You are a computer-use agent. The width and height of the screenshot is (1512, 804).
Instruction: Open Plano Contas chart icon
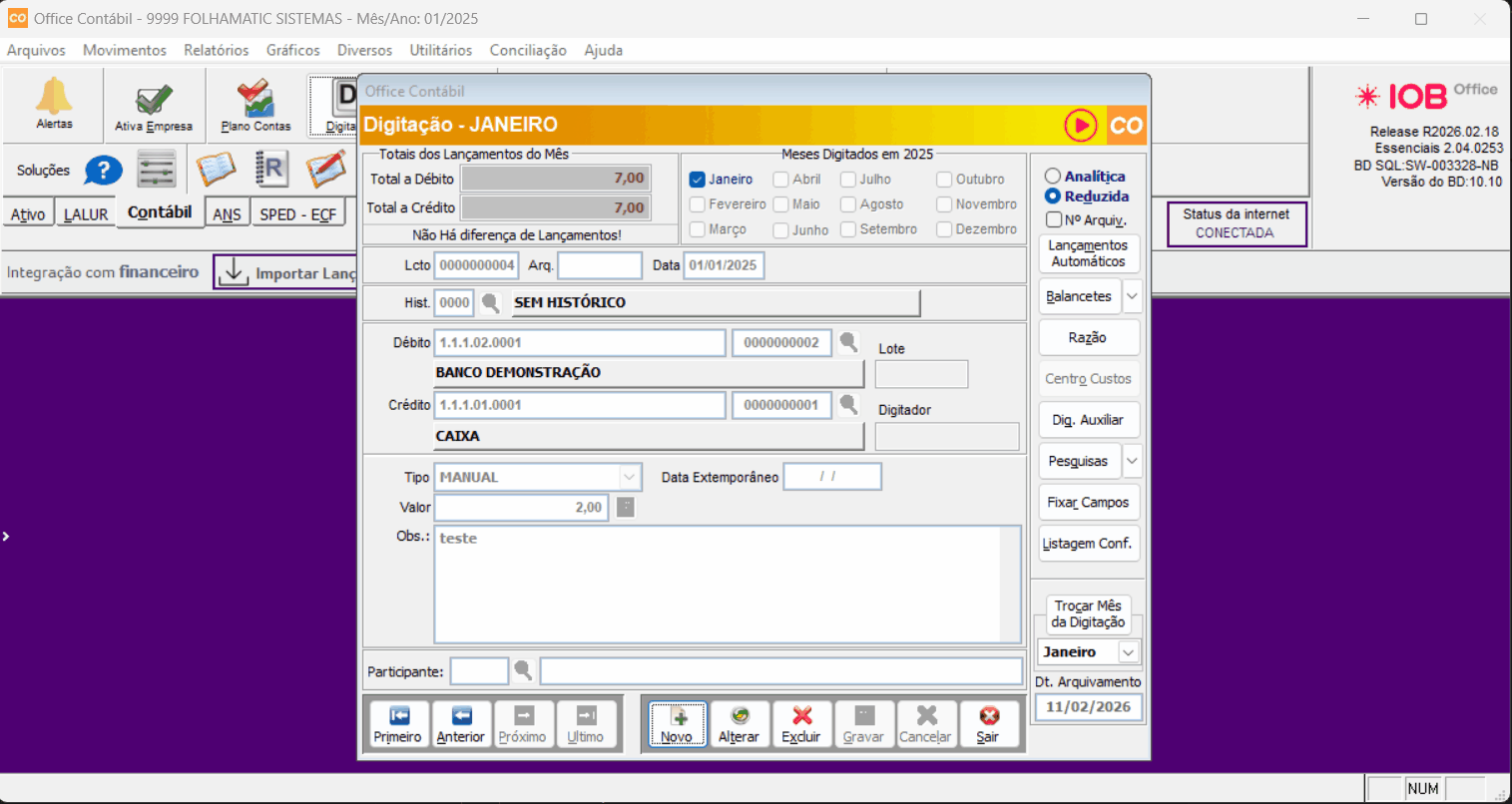(x=255, y=101)
